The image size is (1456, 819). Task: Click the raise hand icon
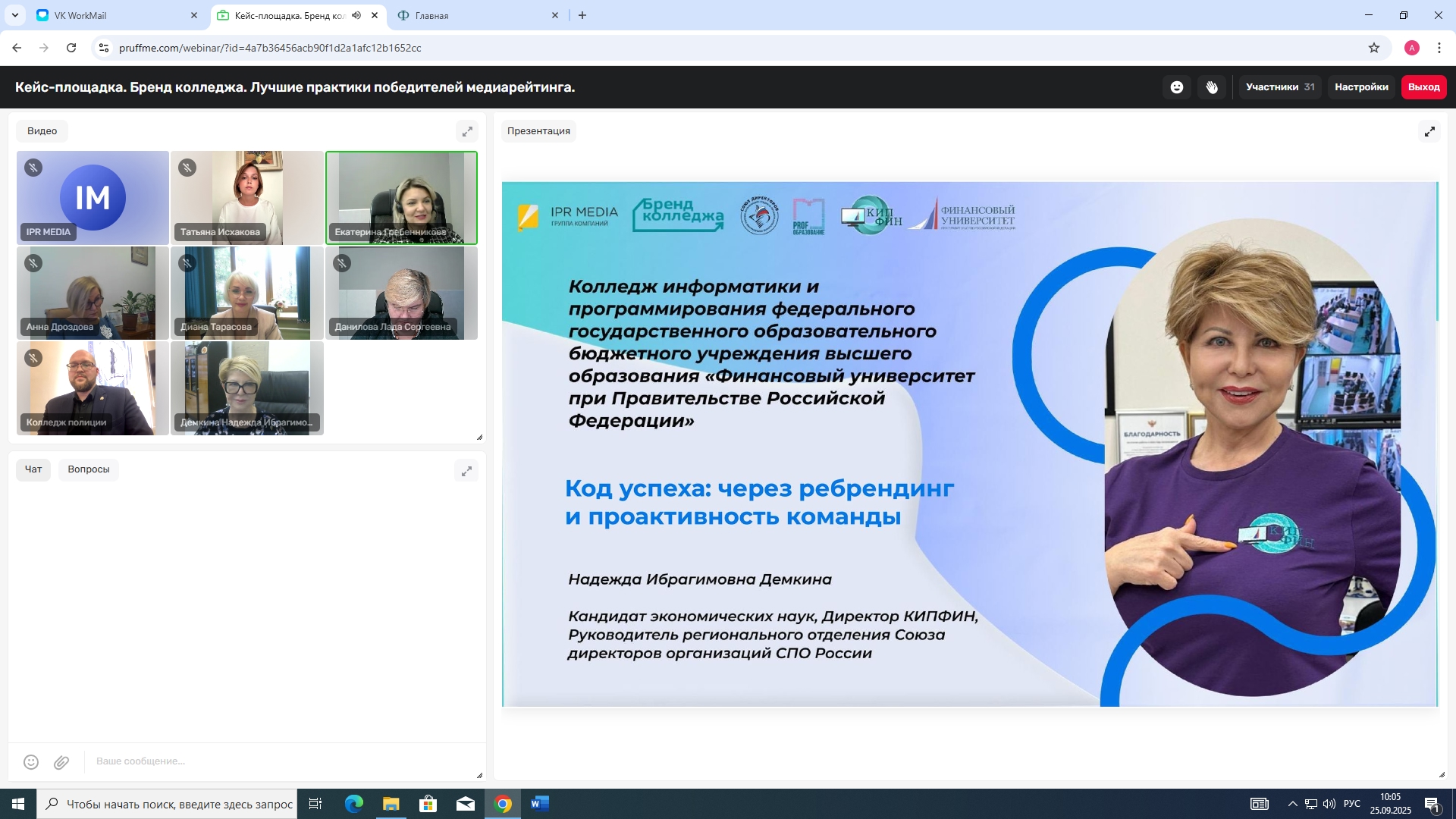pos(1212,87)
